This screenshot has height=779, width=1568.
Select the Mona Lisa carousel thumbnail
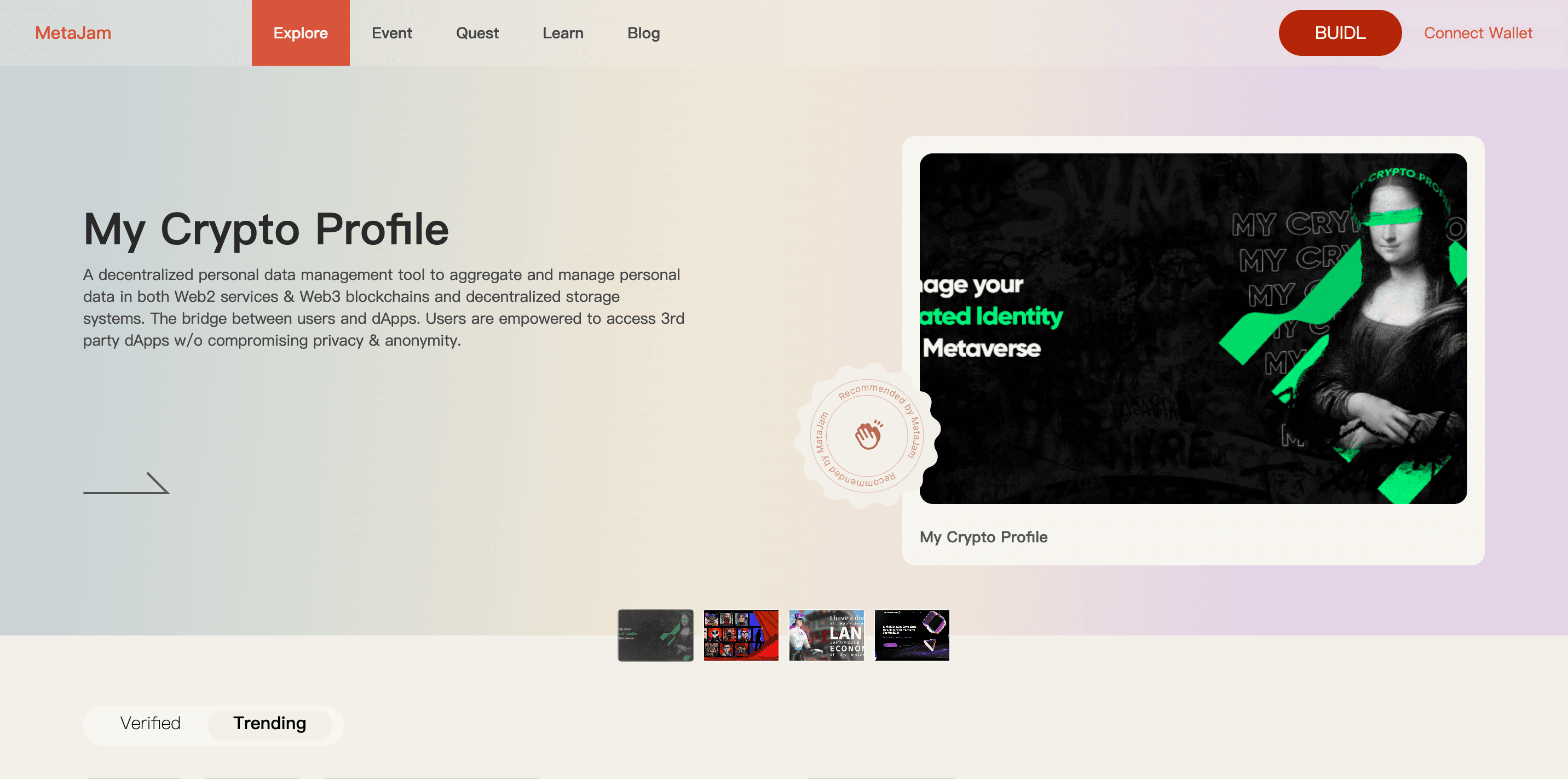click(655, 635)
